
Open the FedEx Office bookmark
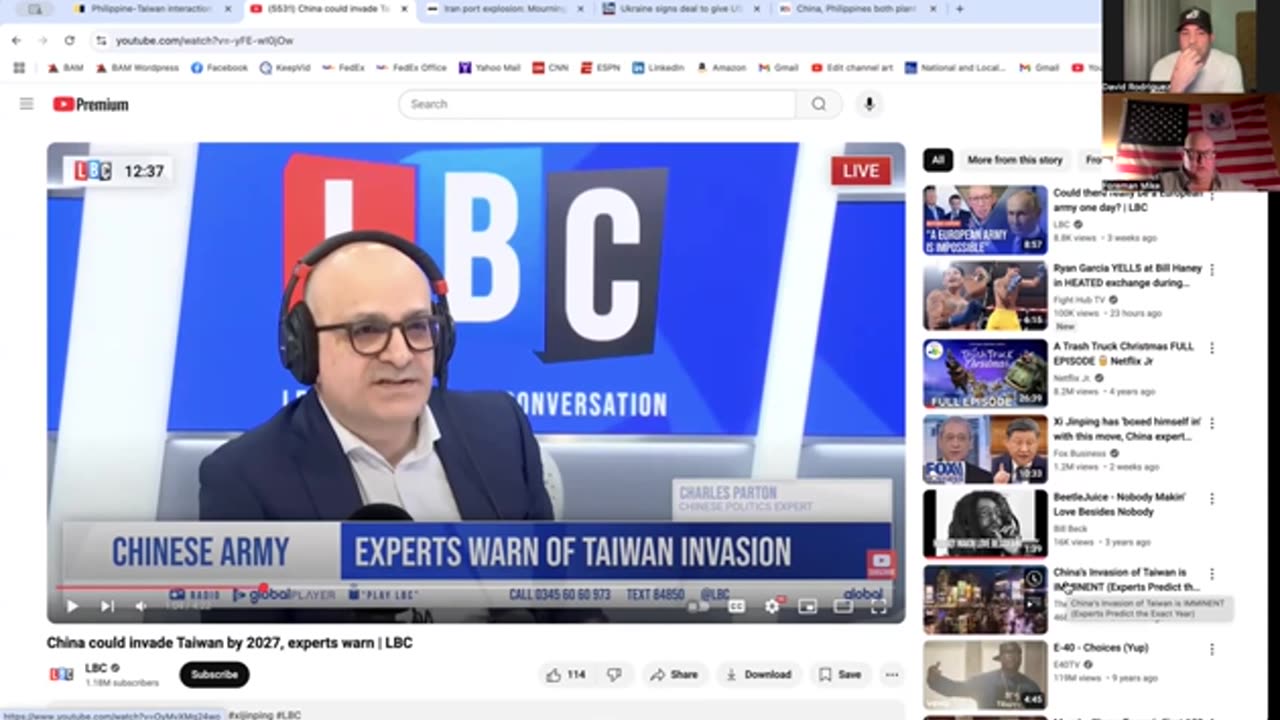pyautogui.click(x=411, y=68)
